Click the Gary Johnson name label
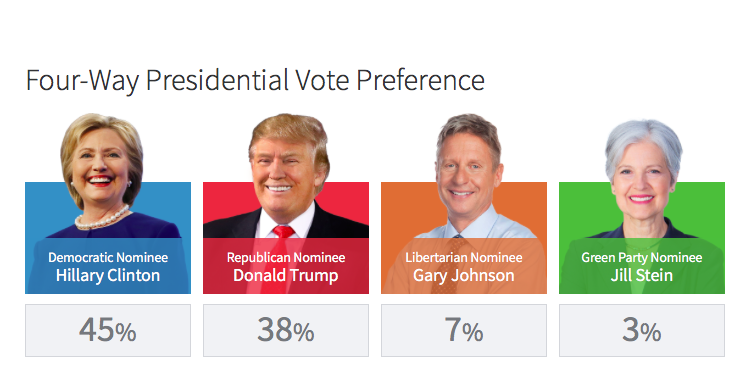The image size is (752, 374). [464, 276]
